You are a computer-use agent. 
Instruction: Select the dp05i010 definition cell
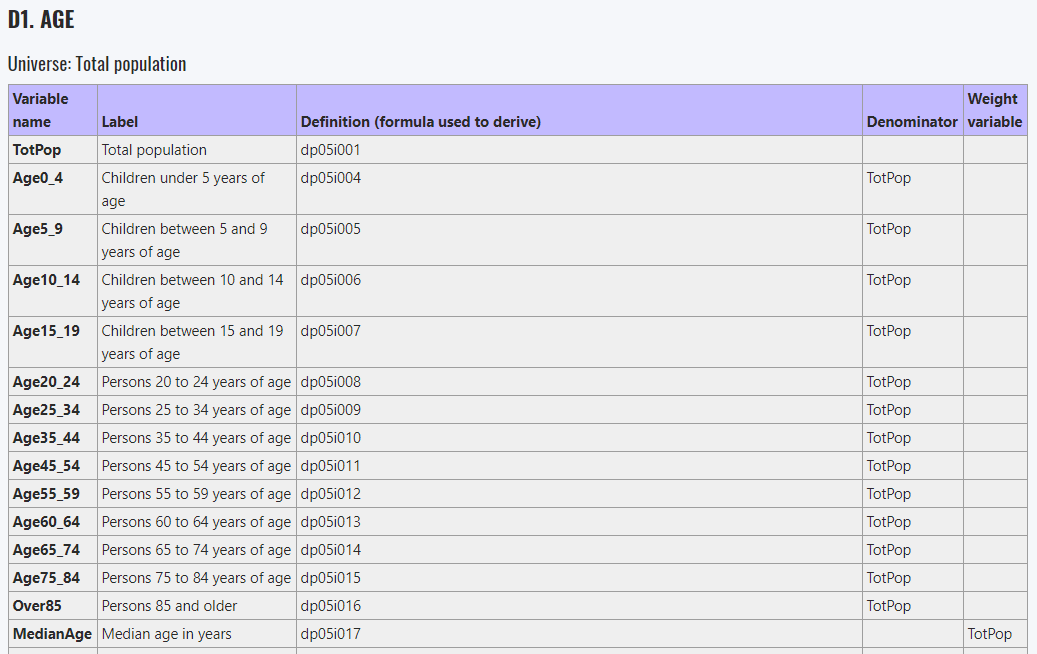click(330, 438)
